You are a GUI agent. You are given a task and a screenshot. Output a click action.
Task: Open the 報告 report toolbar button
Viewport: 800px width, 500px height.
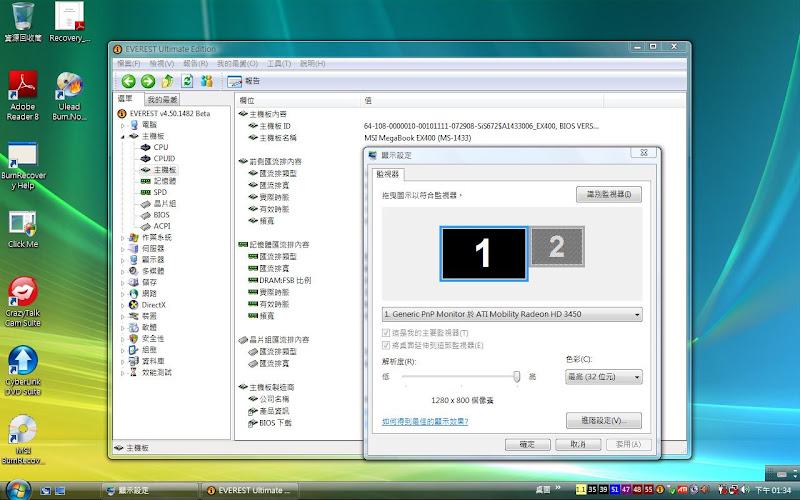pos(243,81)
